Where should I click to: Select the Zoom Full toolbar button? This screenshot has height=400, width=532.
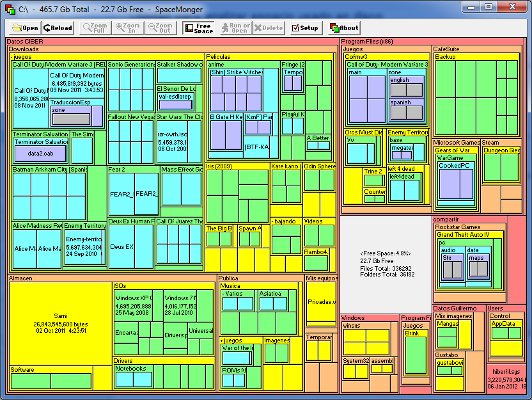[95, 28]
